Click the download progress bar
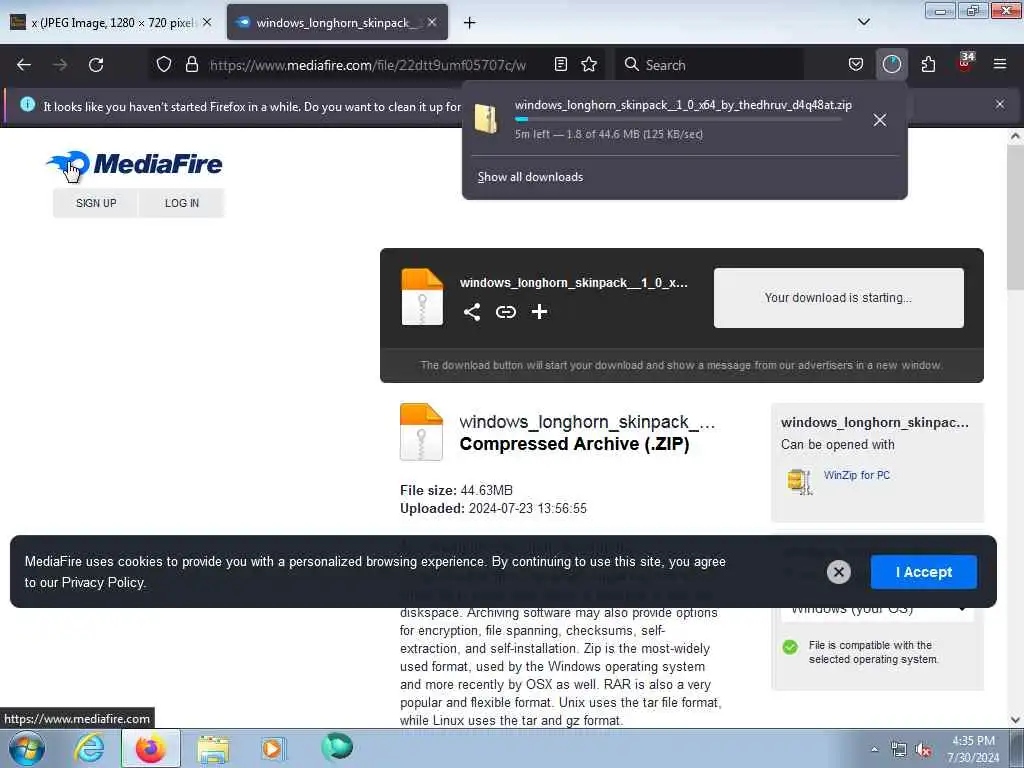Viewport: 1024px width, 768px height. (x=678, y=120)
